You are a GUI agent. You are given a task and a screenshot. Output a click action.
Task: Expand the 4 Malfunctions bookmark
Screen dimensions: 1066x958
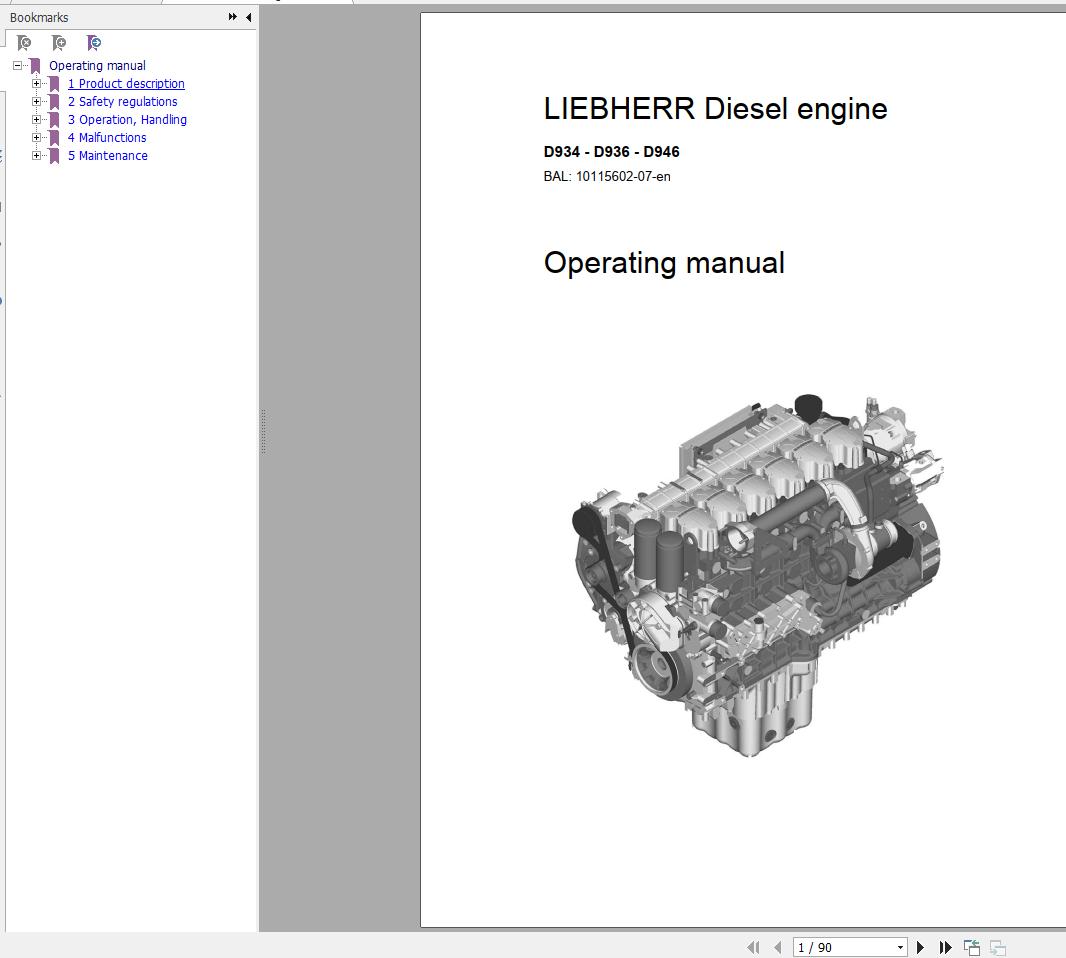click(x=37, y=137)
